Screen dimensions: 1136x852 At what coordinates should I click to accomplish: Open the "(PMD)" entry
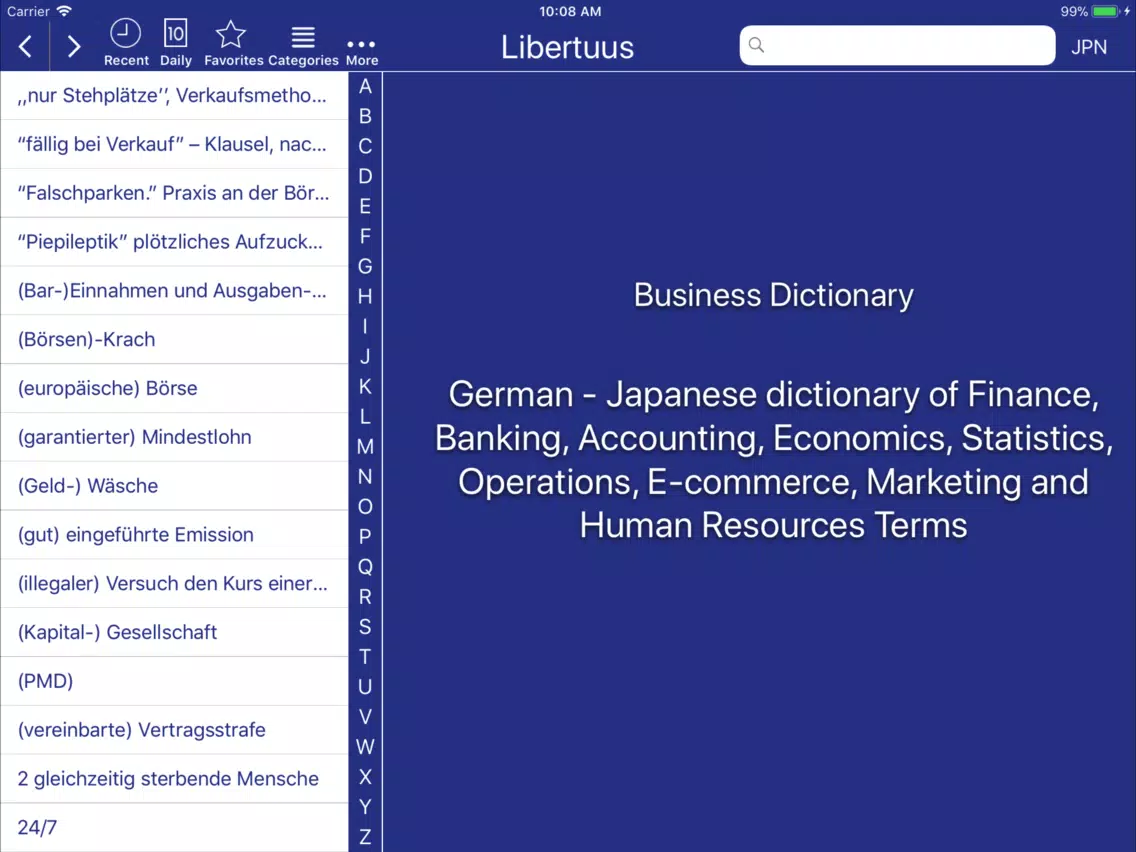point(174,681)
